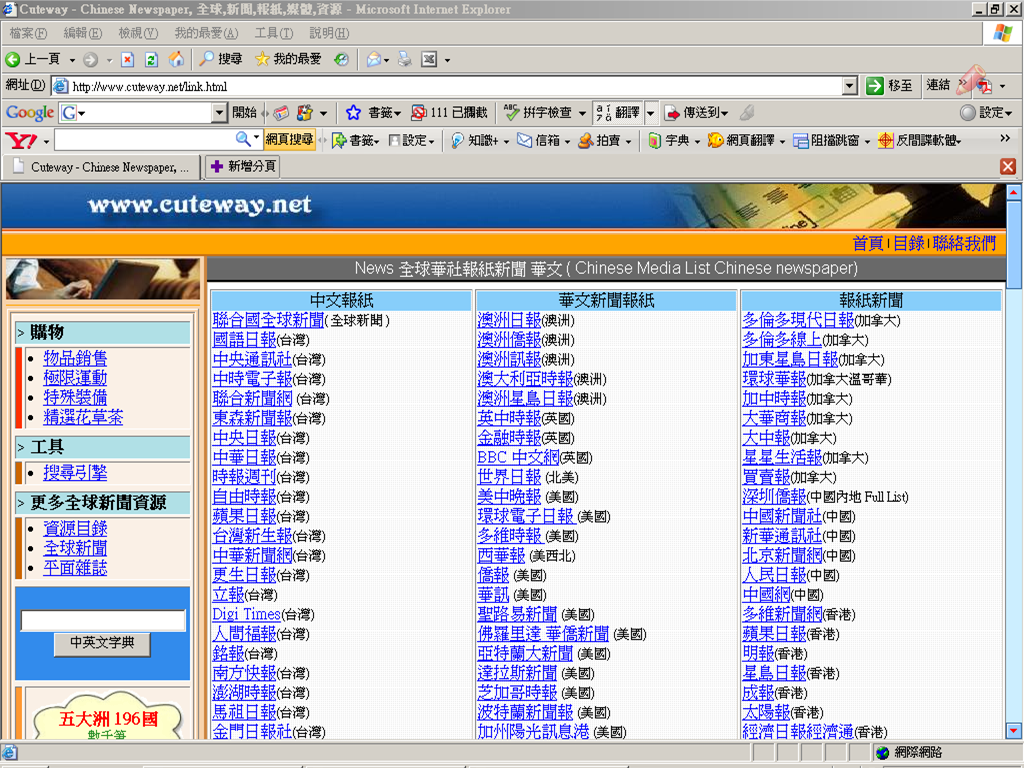
Task: Click the 中英文字典 button
Action: pos(102,643)
